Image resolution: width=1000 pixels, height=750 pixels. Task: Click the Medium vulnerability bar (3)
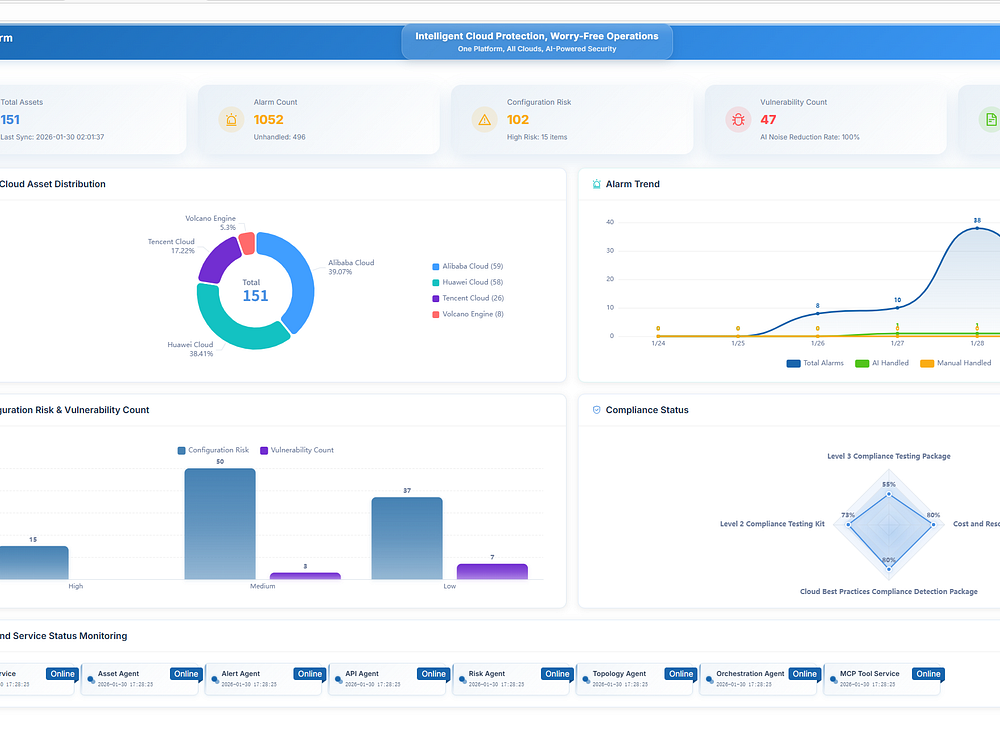(305, 576)
